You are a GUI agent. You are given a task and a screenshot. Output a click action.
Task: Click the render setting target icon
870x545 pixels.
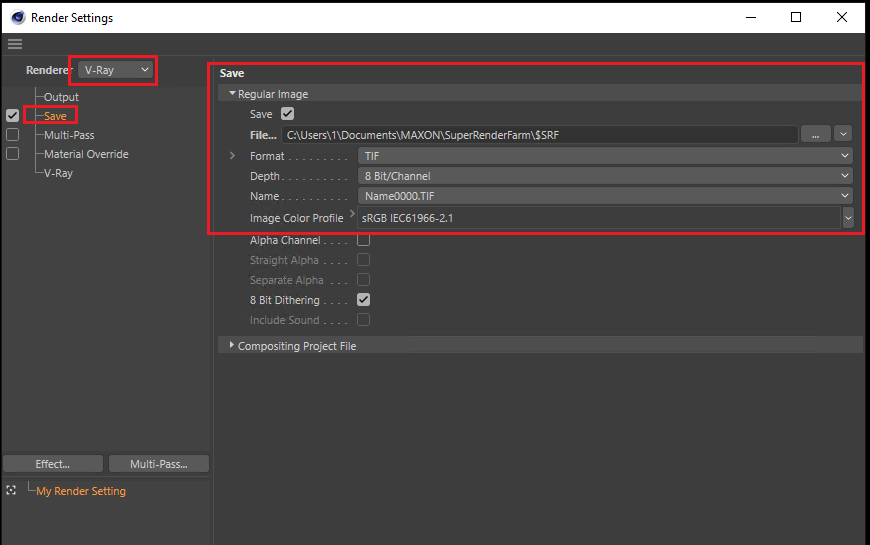click(x=11, y=490)
